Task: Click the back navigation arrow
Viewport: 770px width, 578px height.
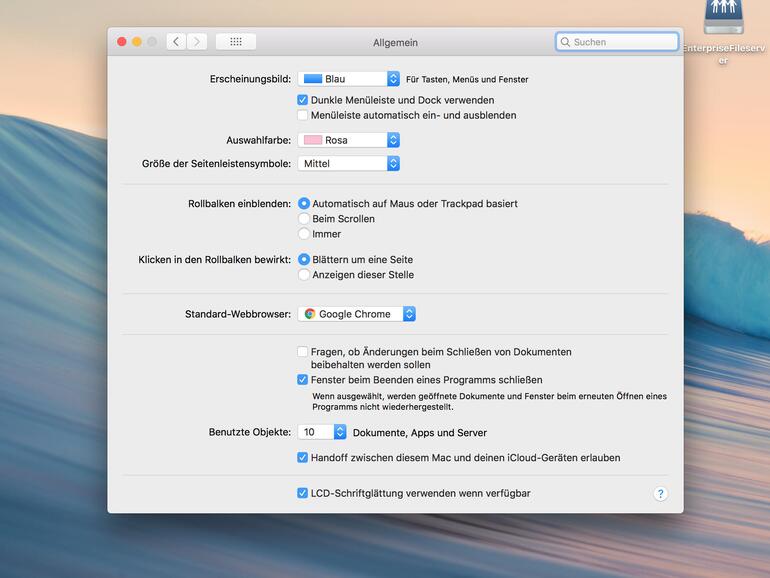Action: click(176, 42)
